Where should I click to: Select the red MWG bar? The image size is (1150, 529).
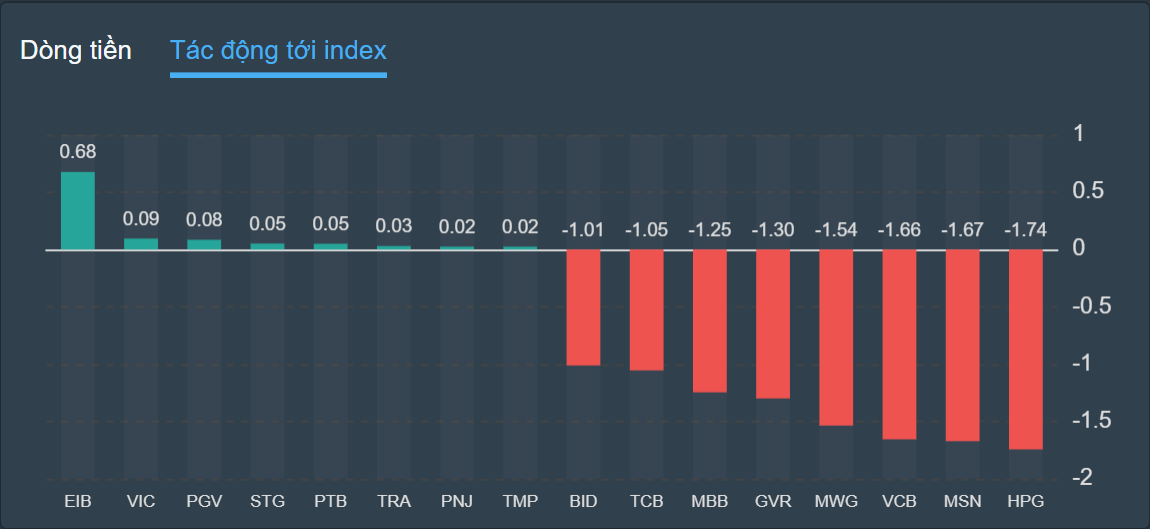point(836,337)
